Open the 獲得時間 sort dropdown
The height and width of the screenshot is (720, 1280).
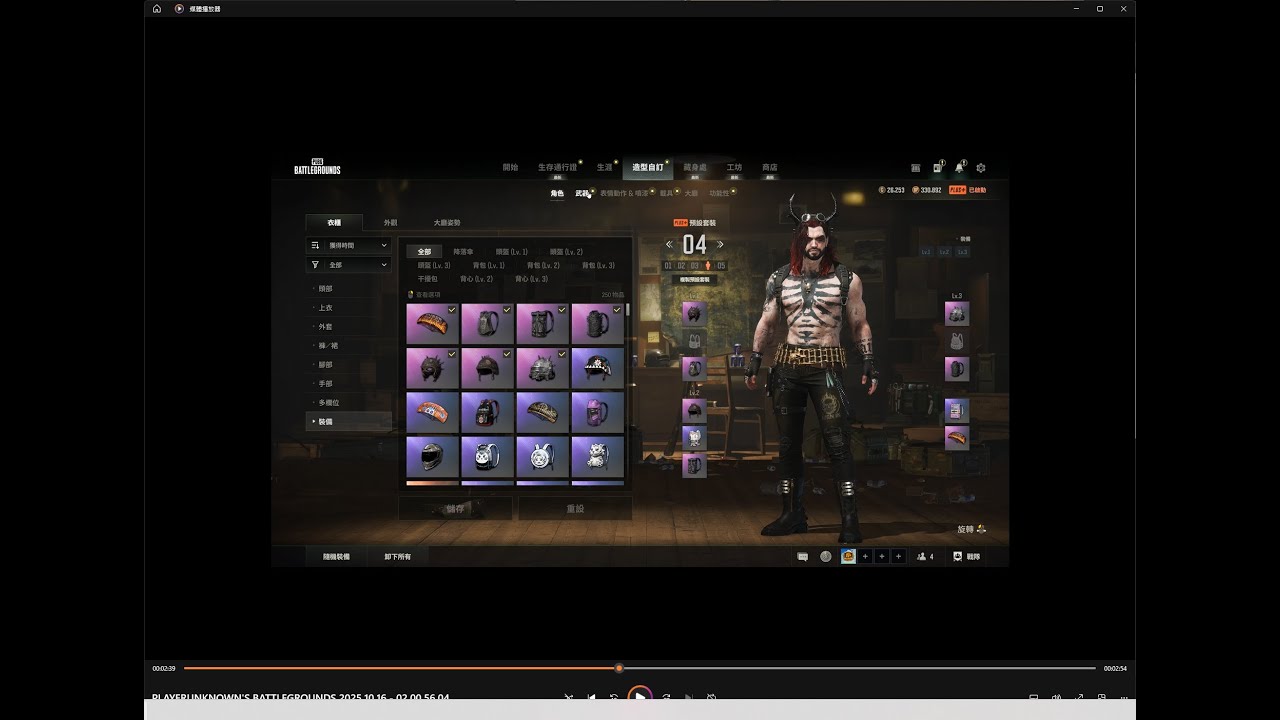pos(348,245)
